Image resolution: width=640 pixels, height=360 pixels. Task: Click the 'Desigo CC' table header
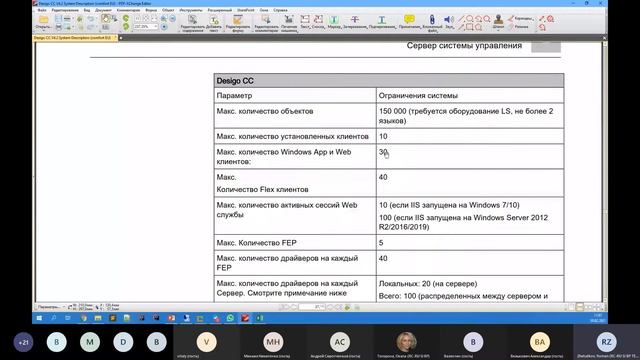389,81
